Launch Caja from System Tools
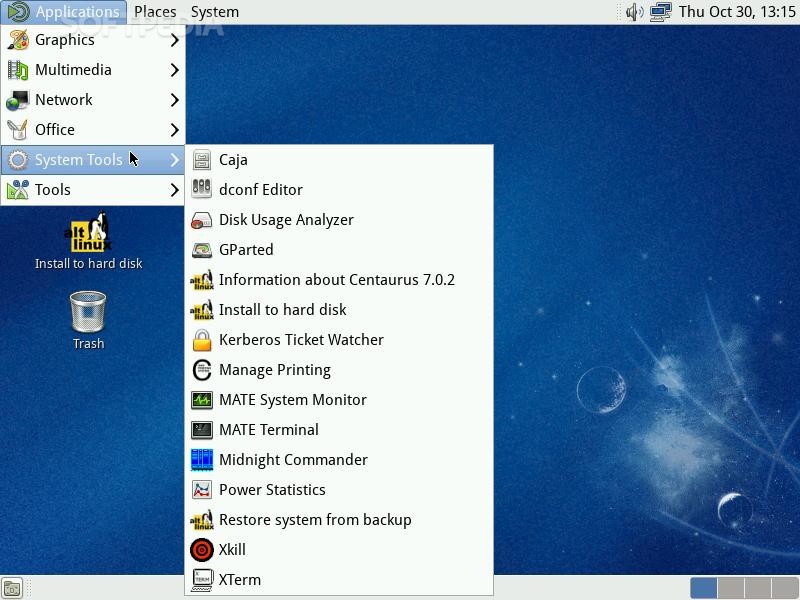This screenshot has width=800, height=600. pyautogui.click(x=339, y=160)
